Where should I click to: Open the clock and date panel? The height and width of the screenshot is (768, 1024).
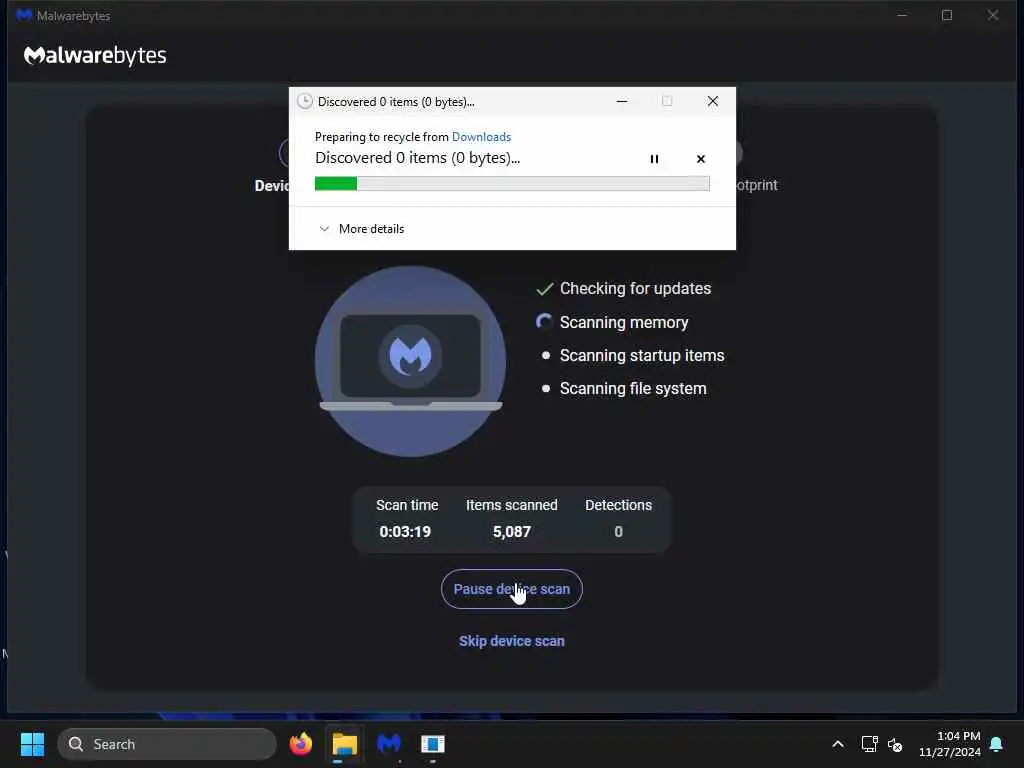950,744
